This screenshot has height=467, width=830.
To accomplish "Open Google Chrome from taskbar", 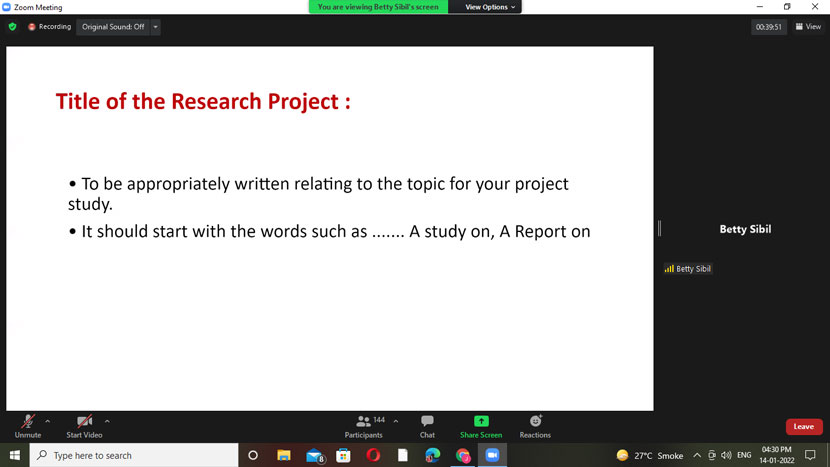I will (463, 455).
